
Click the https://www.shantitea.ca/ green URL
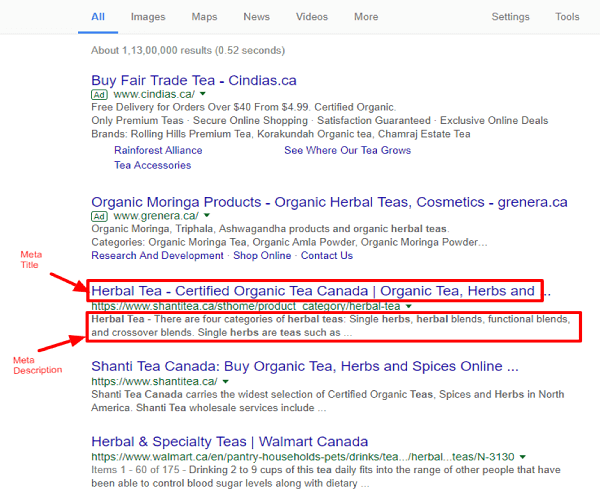[x=154, y=381]
